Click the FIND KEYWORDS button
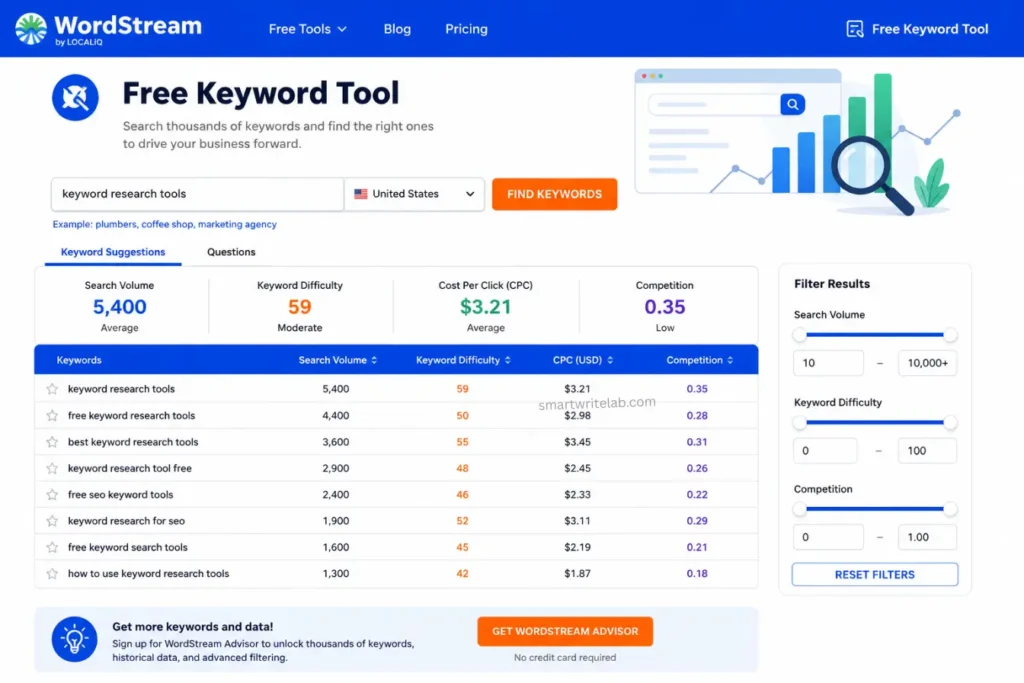The width and height of the screenshot is (1024, 683). point(554,194)
